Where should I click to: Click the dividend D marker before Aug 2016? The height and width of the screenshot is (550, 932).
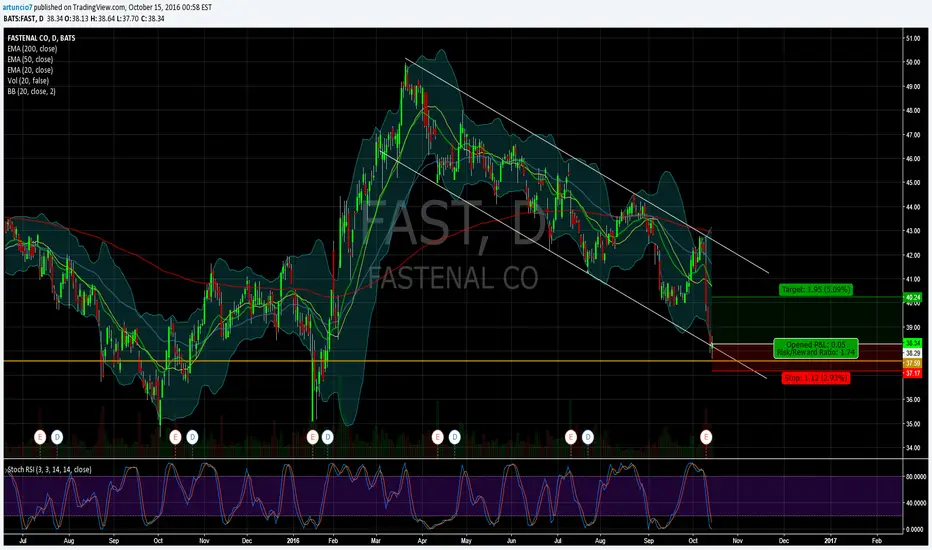point(588,437)
